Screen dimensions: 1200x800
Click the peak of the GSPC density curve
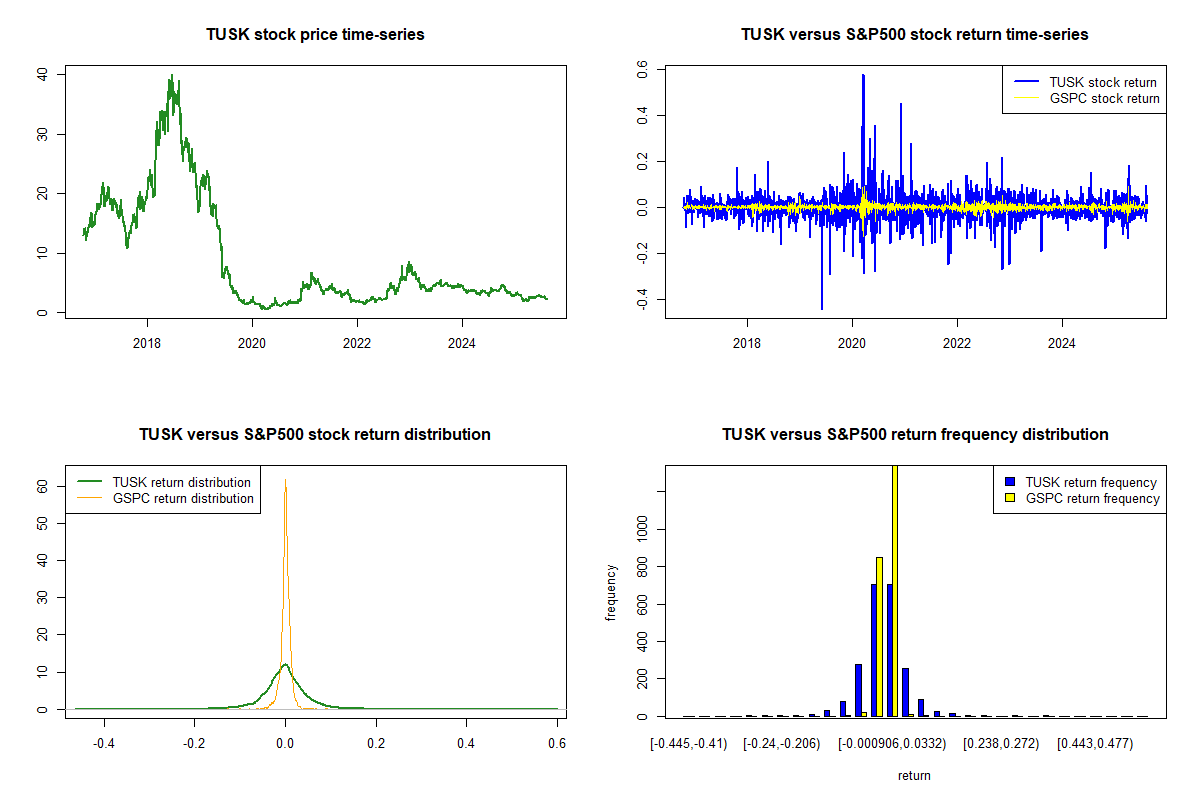point(285,481)
